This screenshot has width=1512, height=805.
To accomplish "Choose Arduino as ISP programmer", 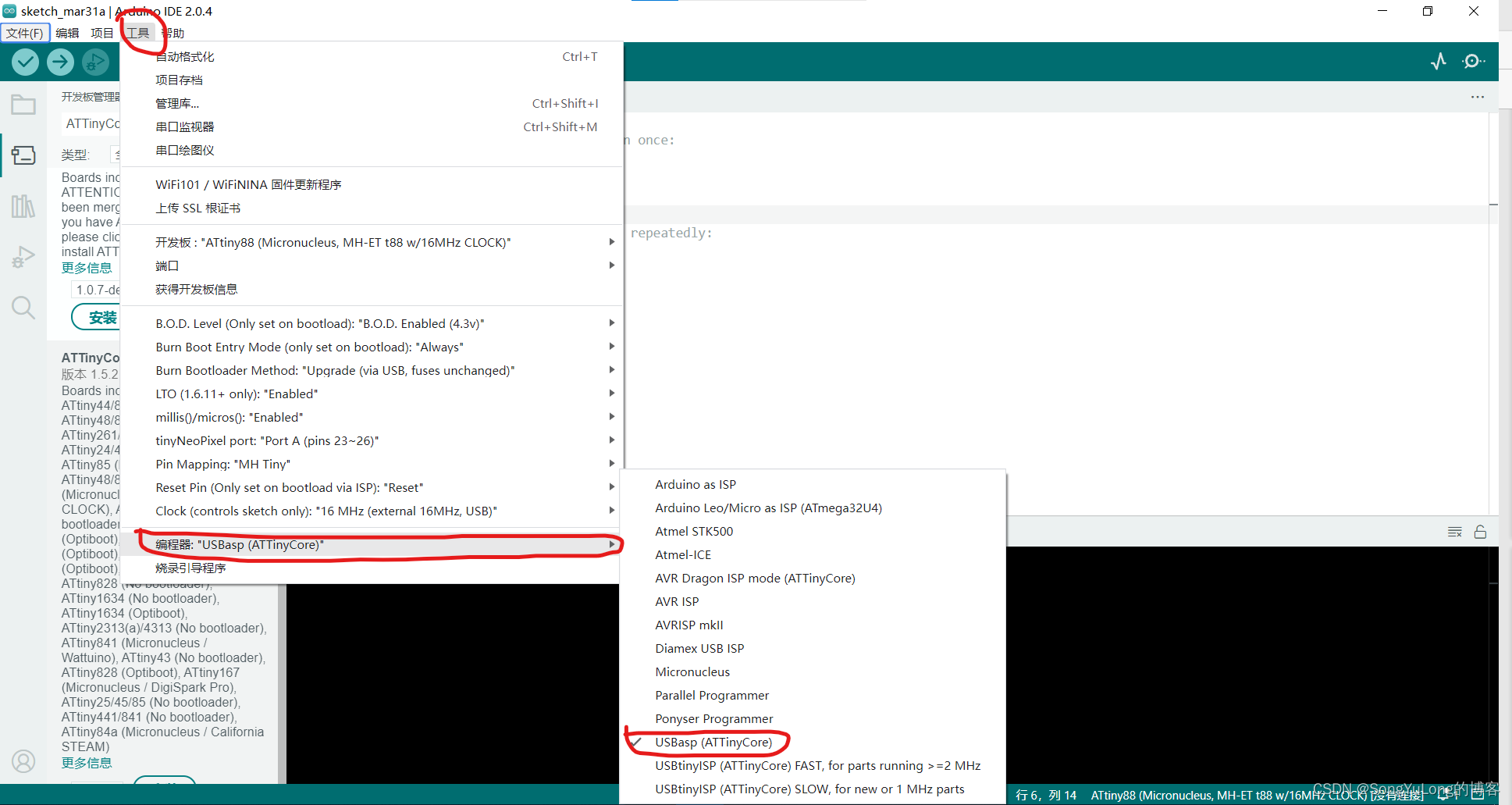I will [813, 484].
